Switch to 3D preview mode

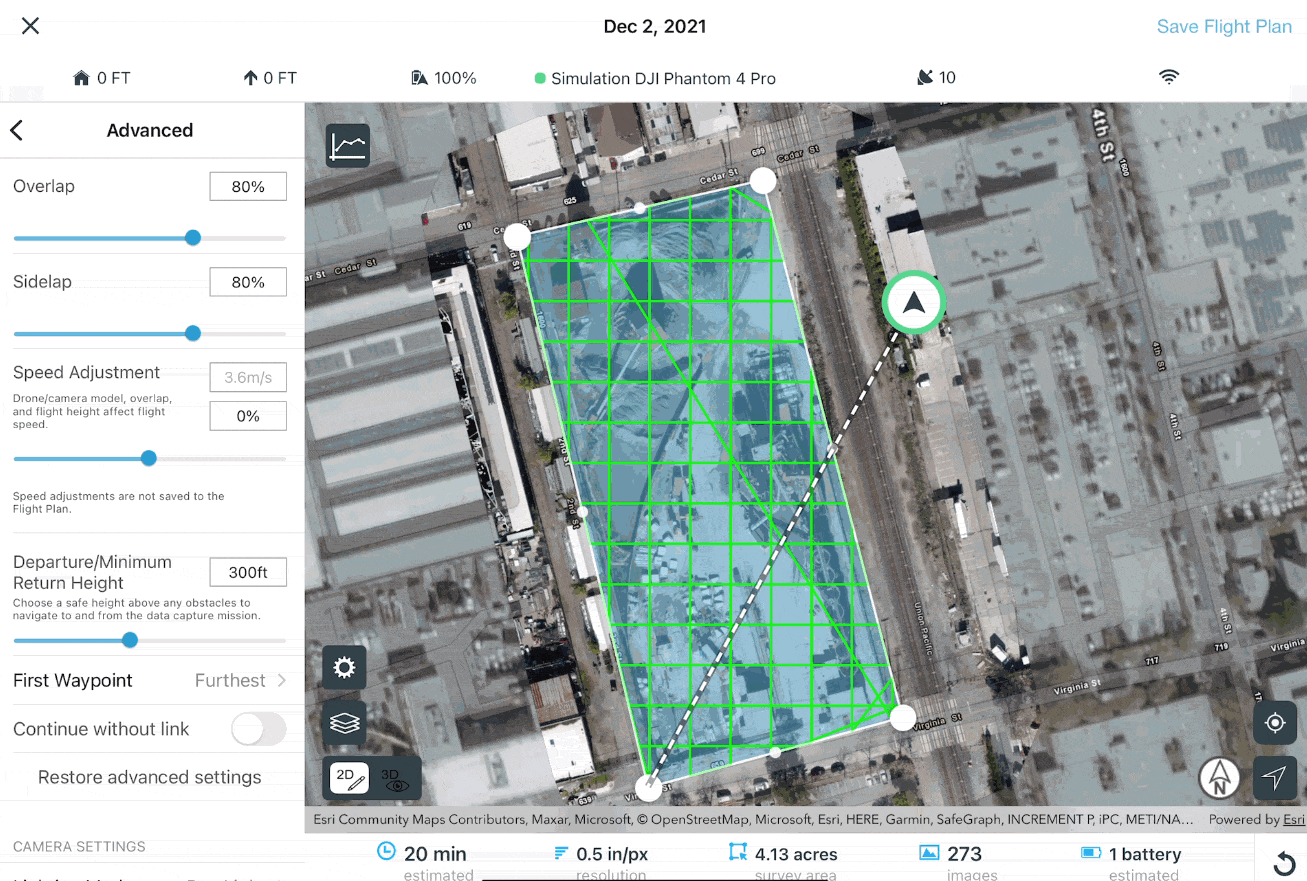(394, 779)
